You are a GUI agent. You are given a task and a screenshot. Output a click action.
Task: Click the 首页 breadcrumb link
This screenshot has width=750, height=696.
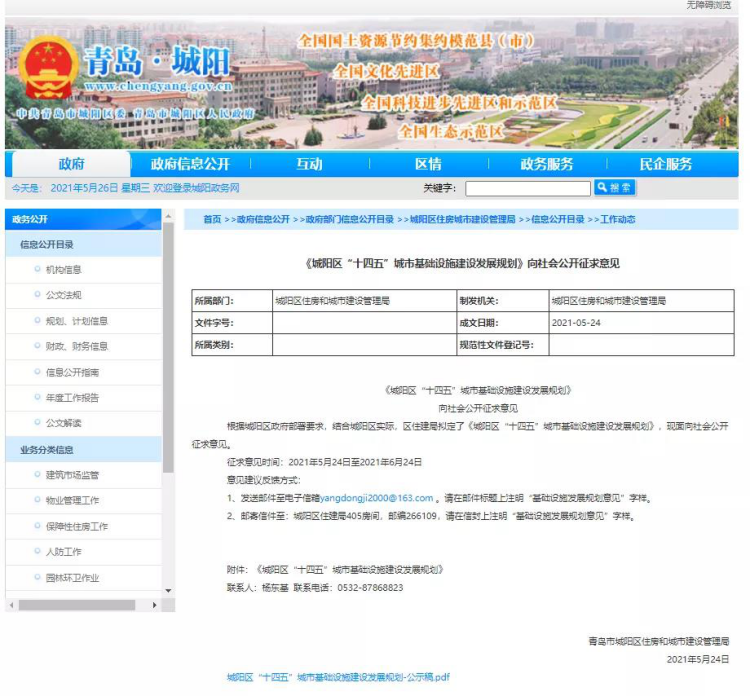(x=212, y=219)
